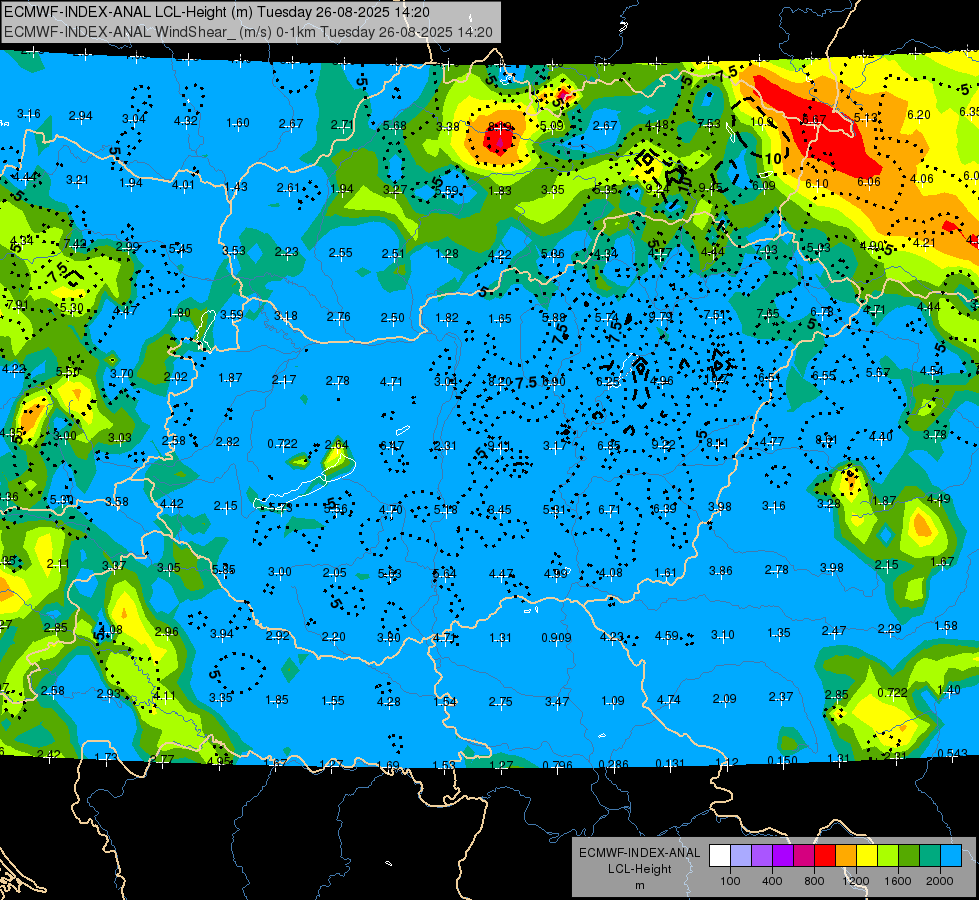
Task: Click the sky blue legend swatch
Action: [951, 856]
